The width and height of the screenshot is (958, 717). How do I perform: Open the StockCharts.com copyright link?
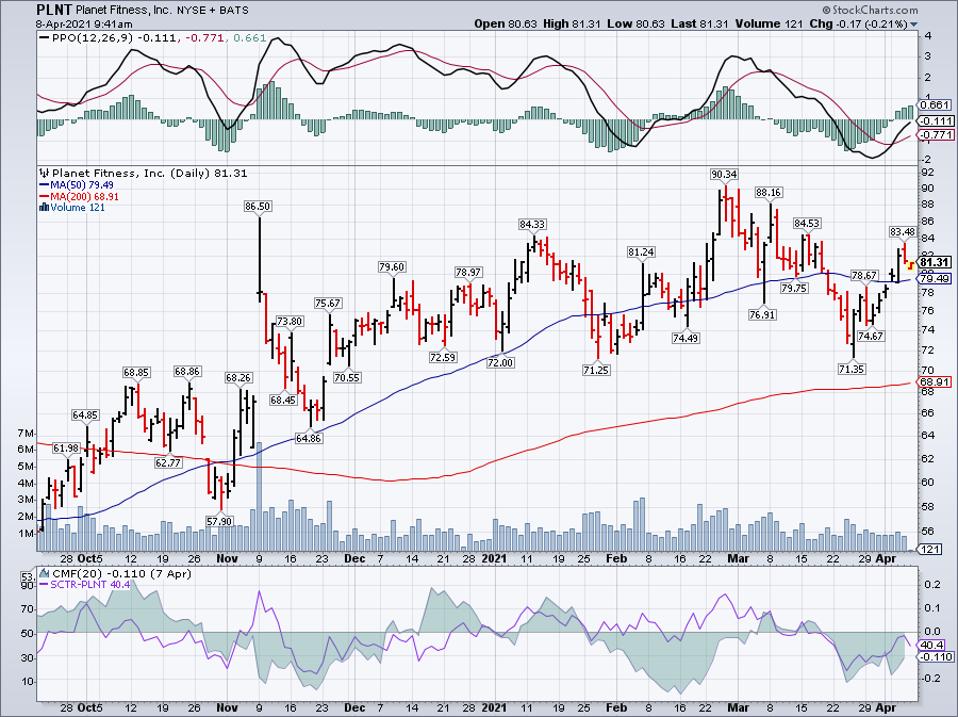point(870,10)
